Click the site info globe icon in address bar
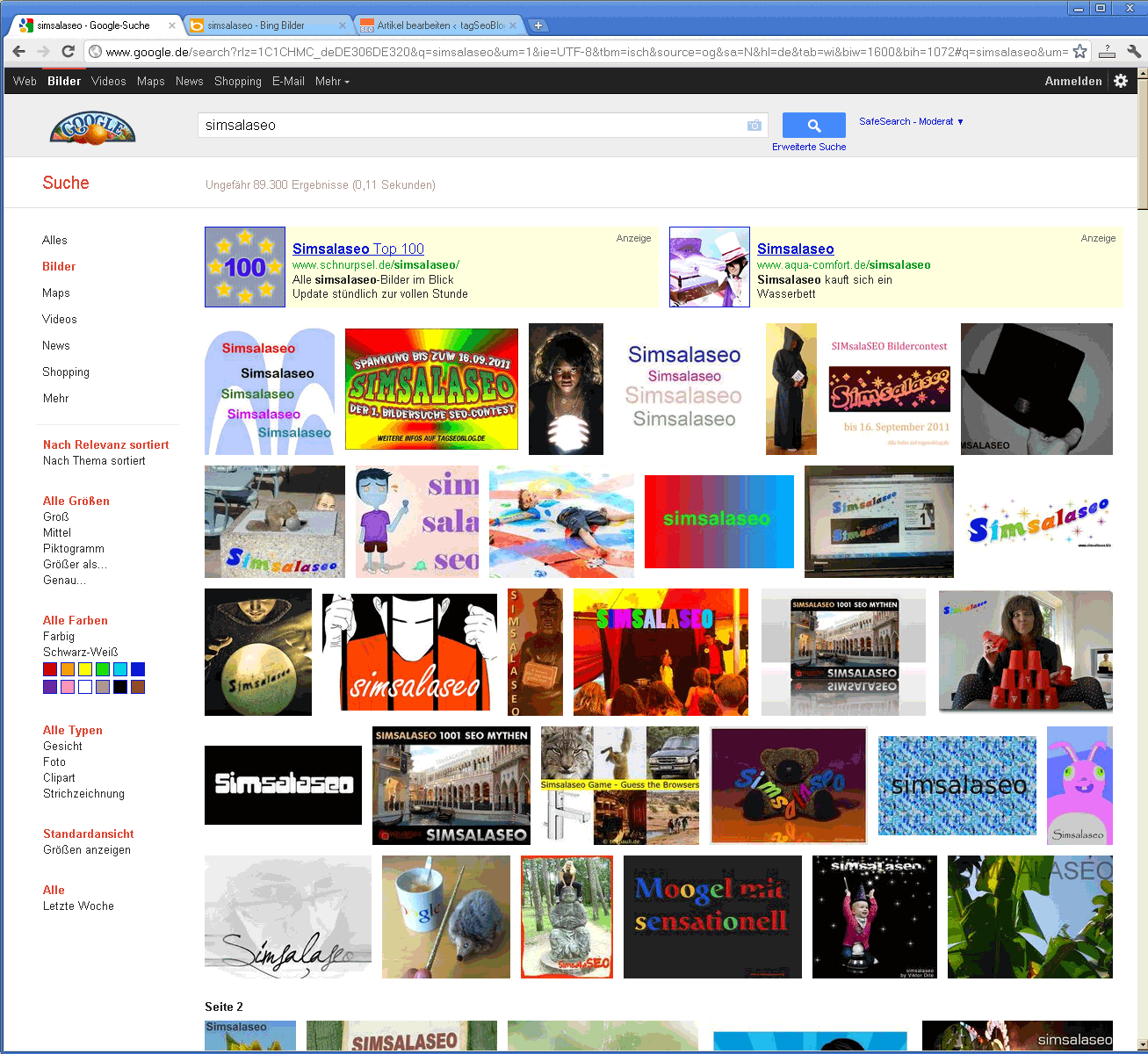Screen dimensions: 1148x1054 [96, 52]
